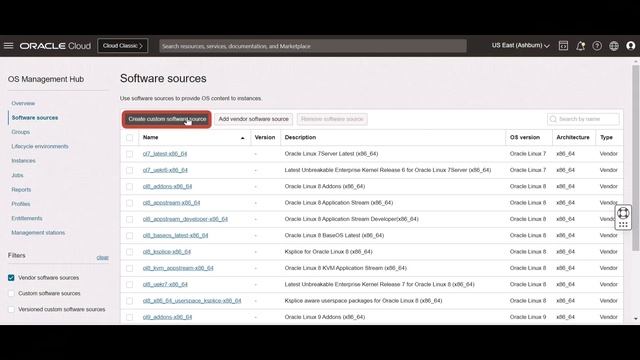Open the ol8_appstream_developer-x86_64 link
This screenshot has height=360, width=640.
185,219
